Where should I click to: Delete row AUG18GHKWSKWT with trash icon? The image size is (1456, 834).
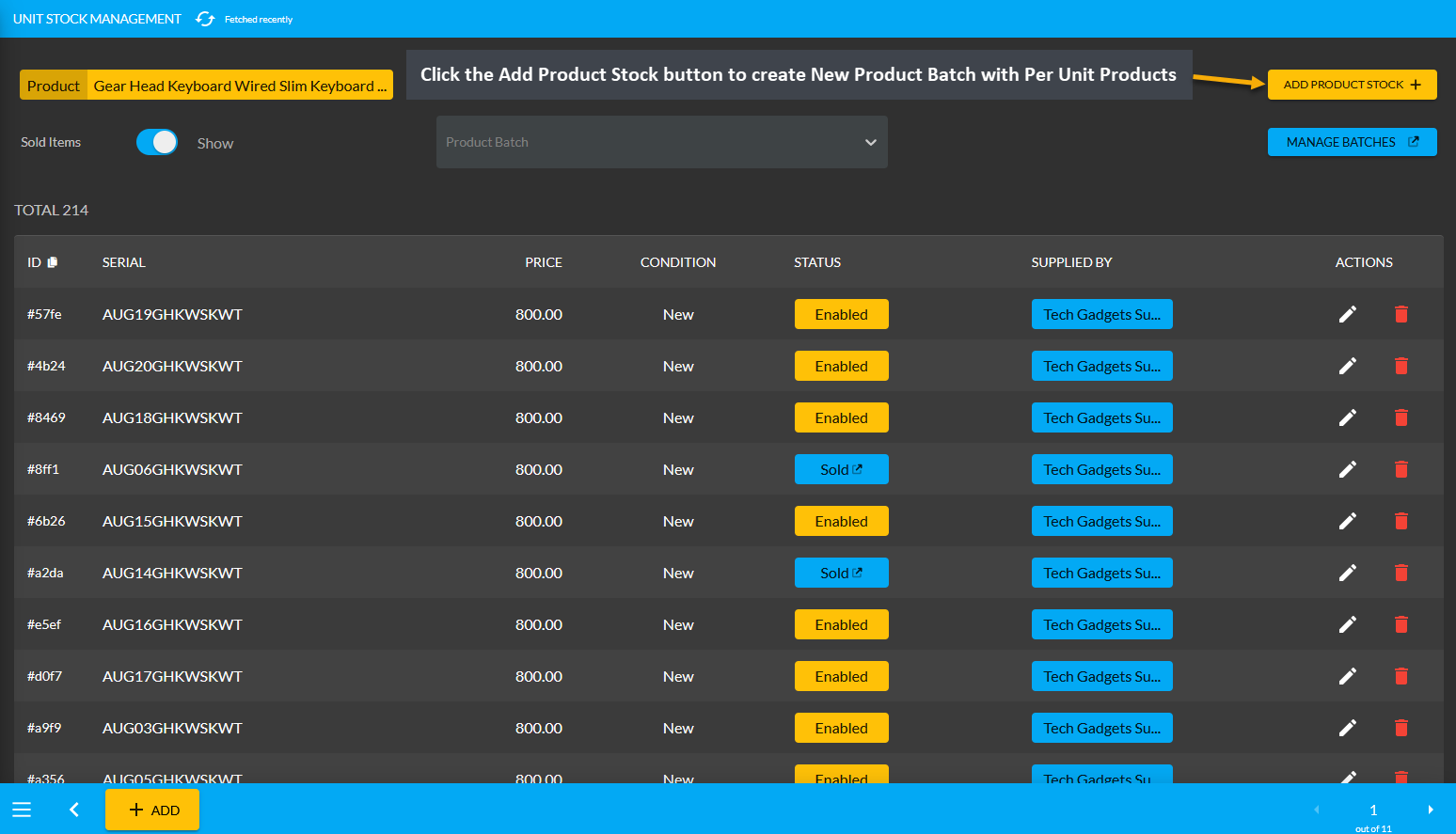click(x=1401, y=417)
